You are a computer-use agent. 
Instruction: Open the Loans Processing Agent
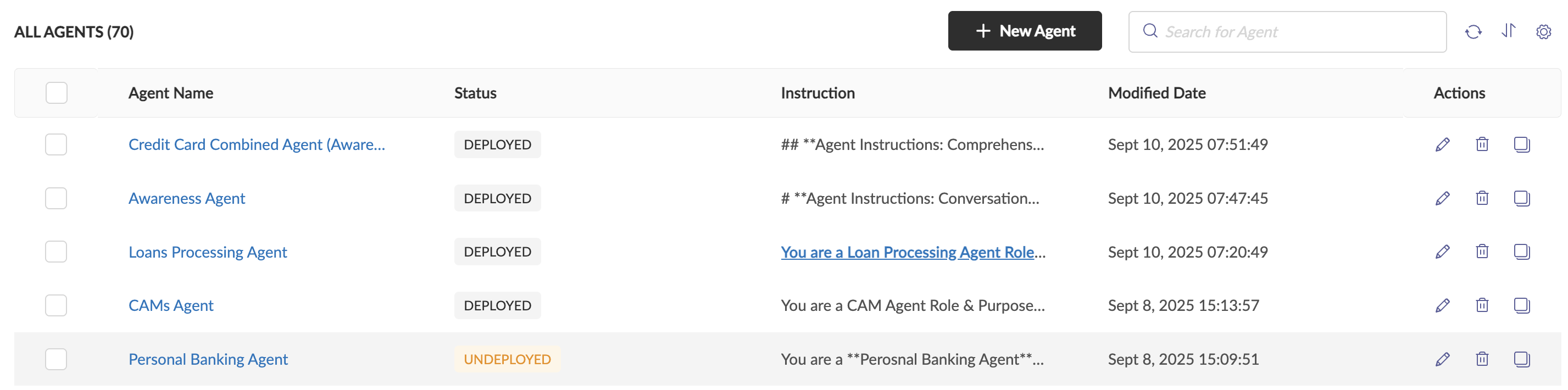coord(208,251)
